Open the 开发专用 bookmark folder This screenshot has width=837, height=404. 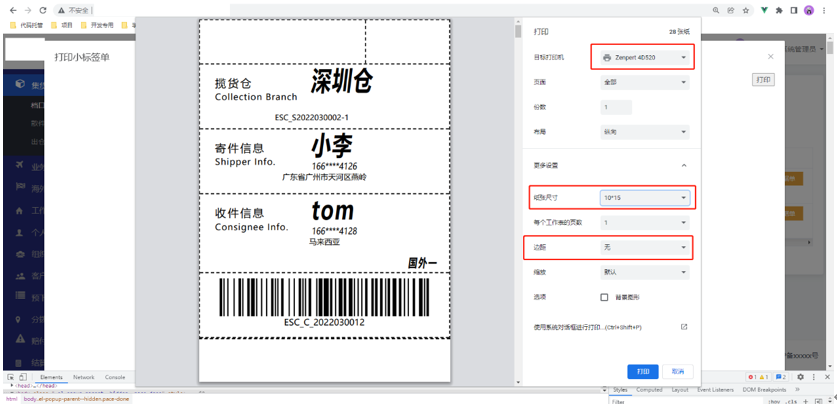coord(97,25)
